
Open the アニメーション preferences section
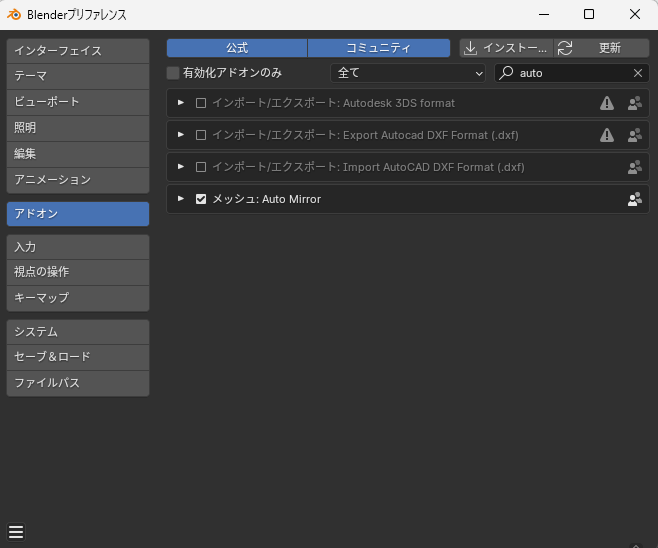pos(78,180)
